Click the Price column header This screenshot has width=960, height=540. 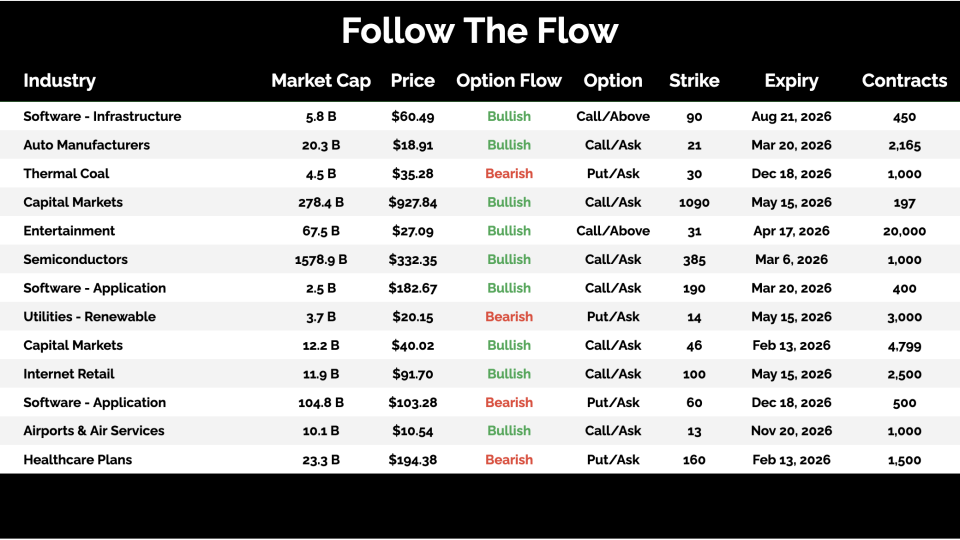413,81
